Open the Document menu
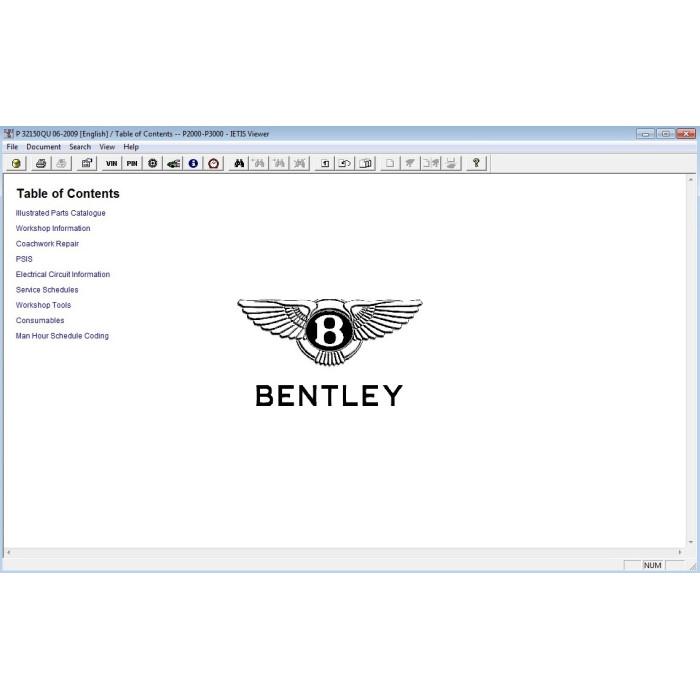The image size is (700, 700). tap(43, 147)
